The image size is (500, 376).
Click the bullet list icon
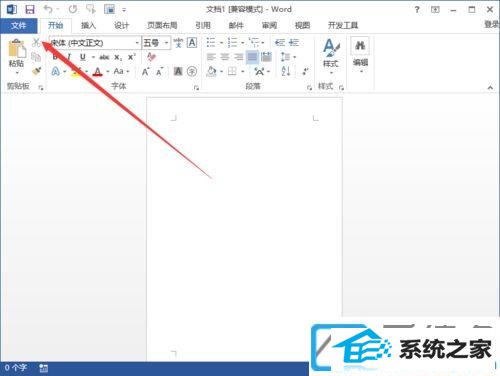pyautogui.click(x=211, y=42)
